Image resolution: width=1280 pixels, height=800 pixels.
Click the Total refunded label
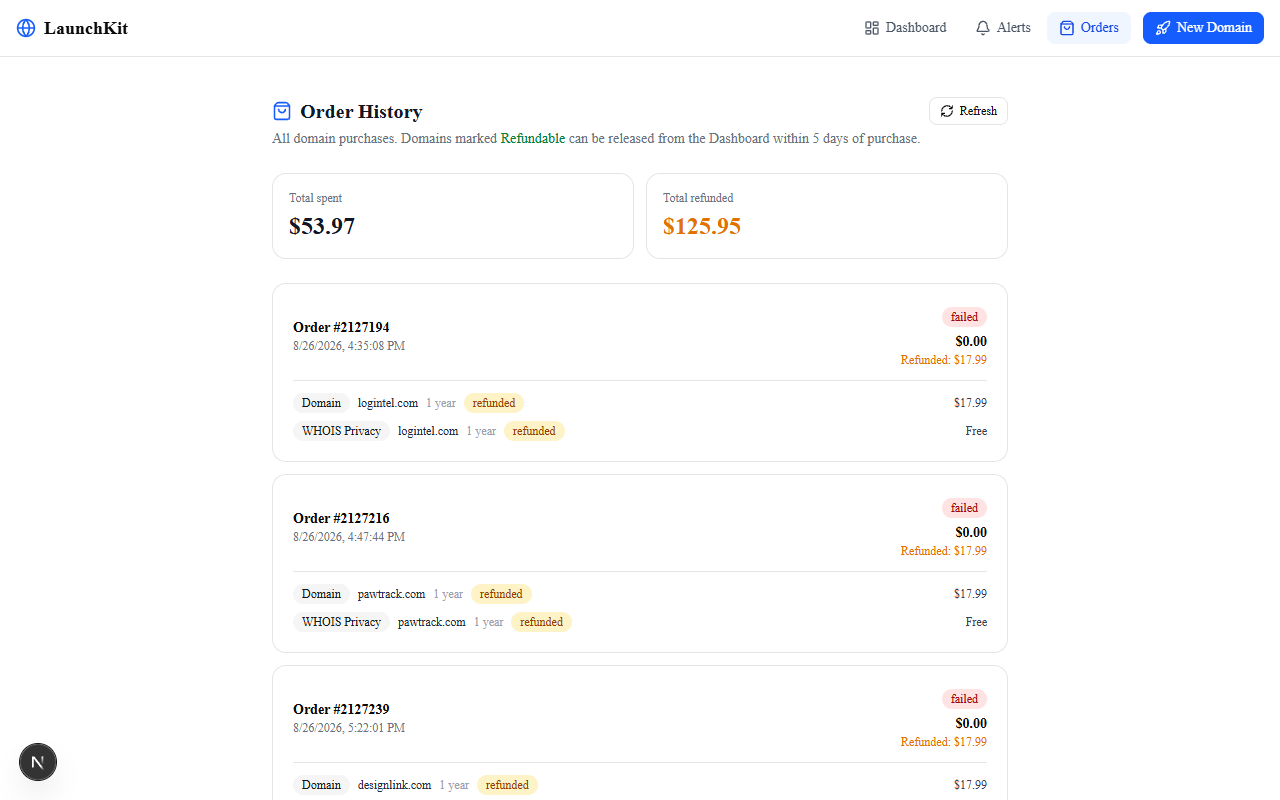[698, 198]
